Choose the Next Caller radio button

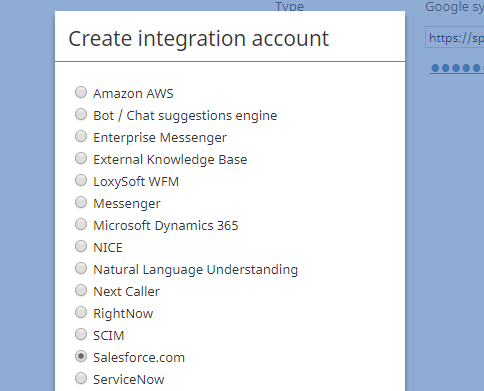pos(81,290)
